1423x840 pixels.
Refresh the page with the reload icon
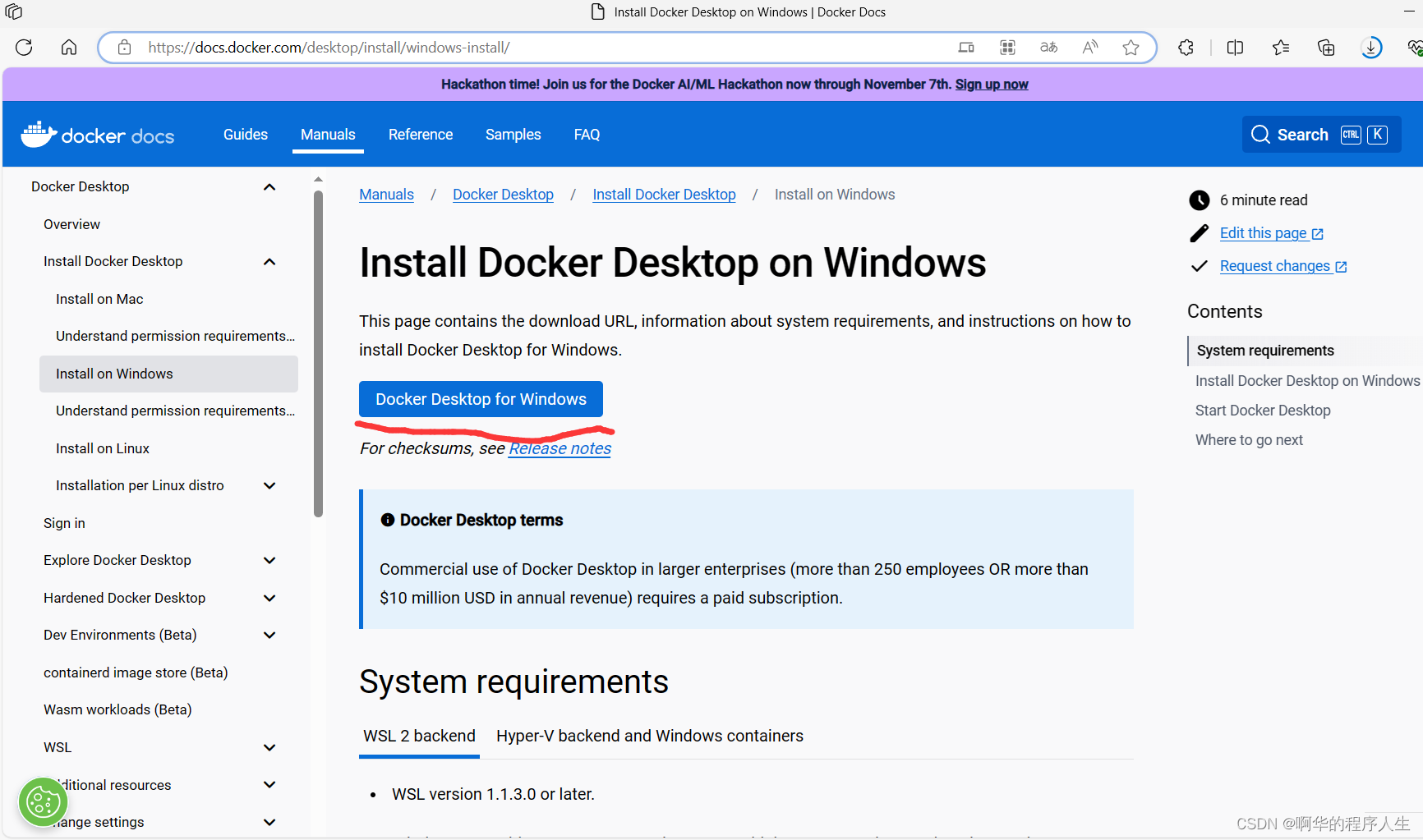click(x=24, y=48)
